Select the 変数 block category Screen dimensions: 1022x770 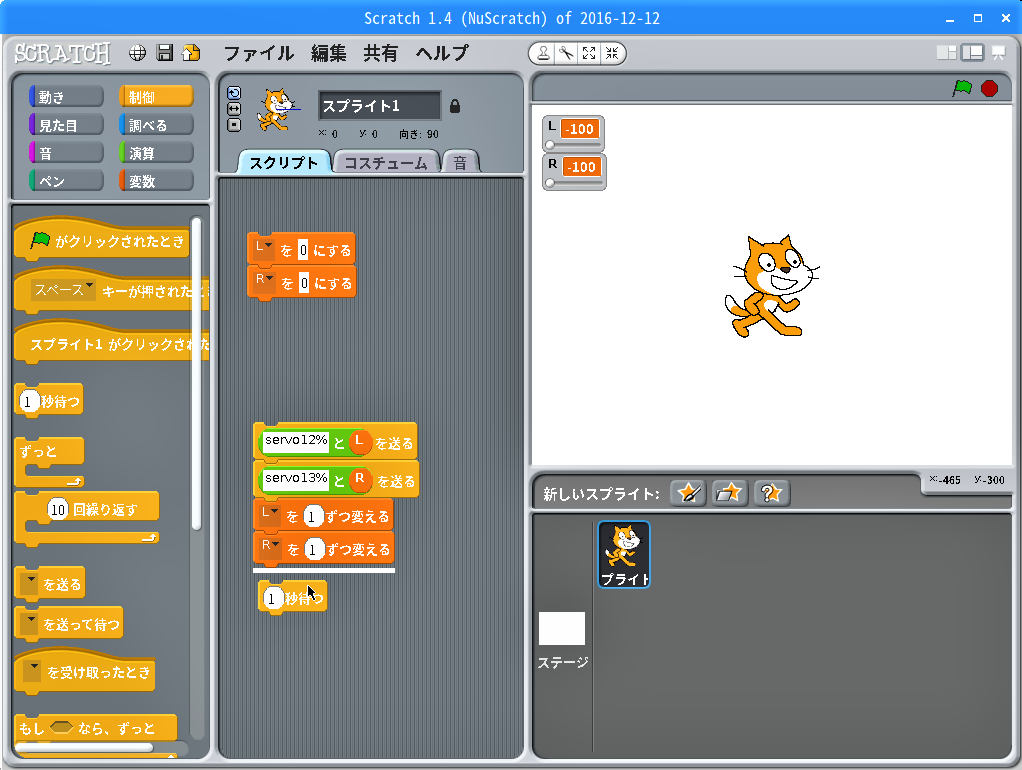(156, 181)
